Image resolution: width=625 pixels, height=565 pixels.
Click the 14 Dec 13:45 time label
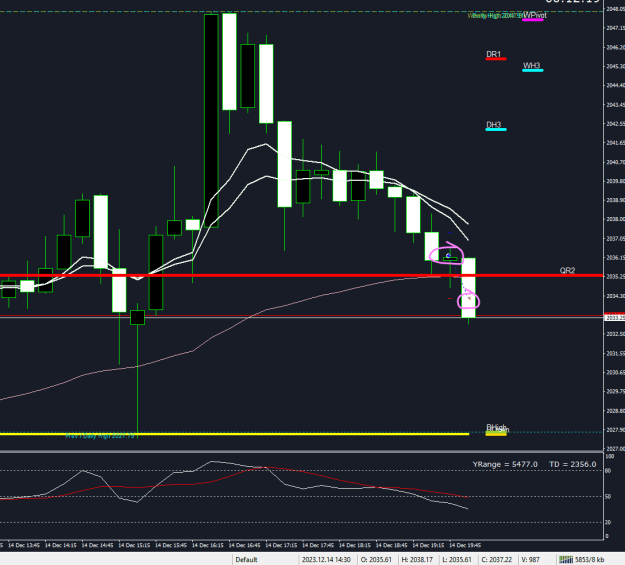[x=24, y=545]
